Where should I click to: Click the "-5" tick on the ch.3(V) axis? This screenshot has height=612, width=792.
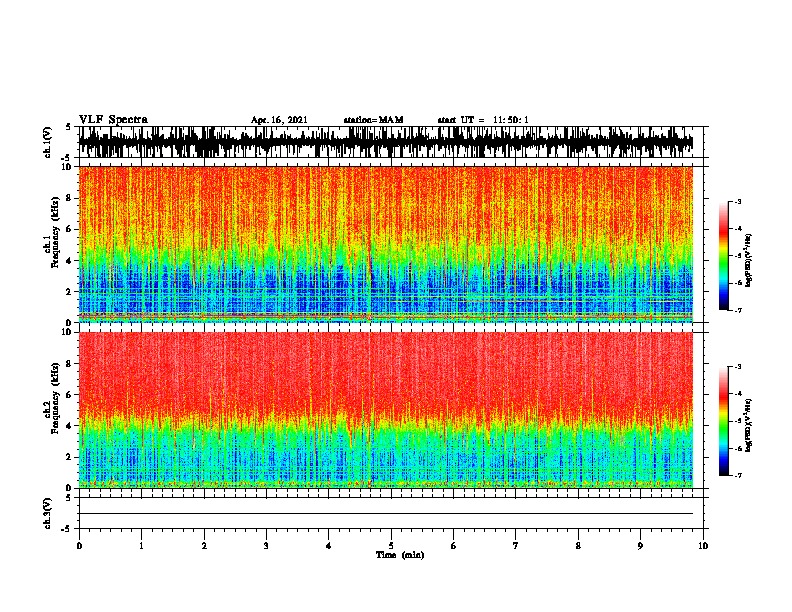tap(67, 529)
